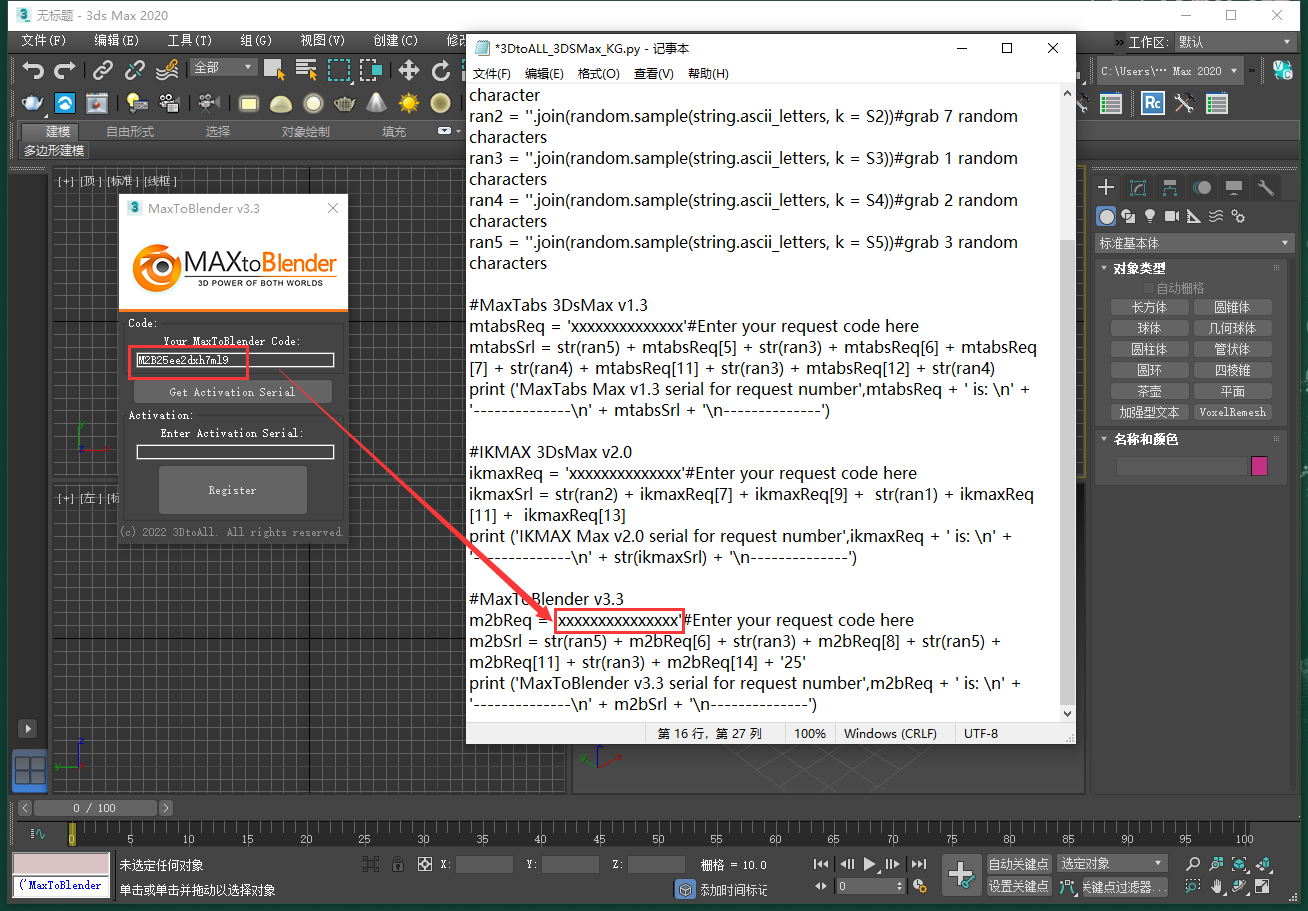Click the Get Activation Serial button
The image size is (1308, 911).
coord(232,392)
